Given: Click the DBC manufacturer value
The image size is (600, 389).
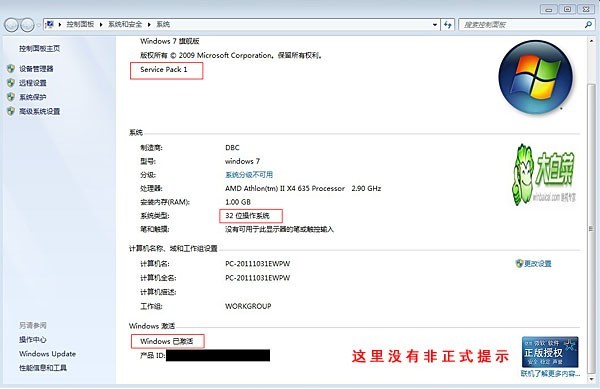Looking at the screenshot, I should tap(232, 148).
